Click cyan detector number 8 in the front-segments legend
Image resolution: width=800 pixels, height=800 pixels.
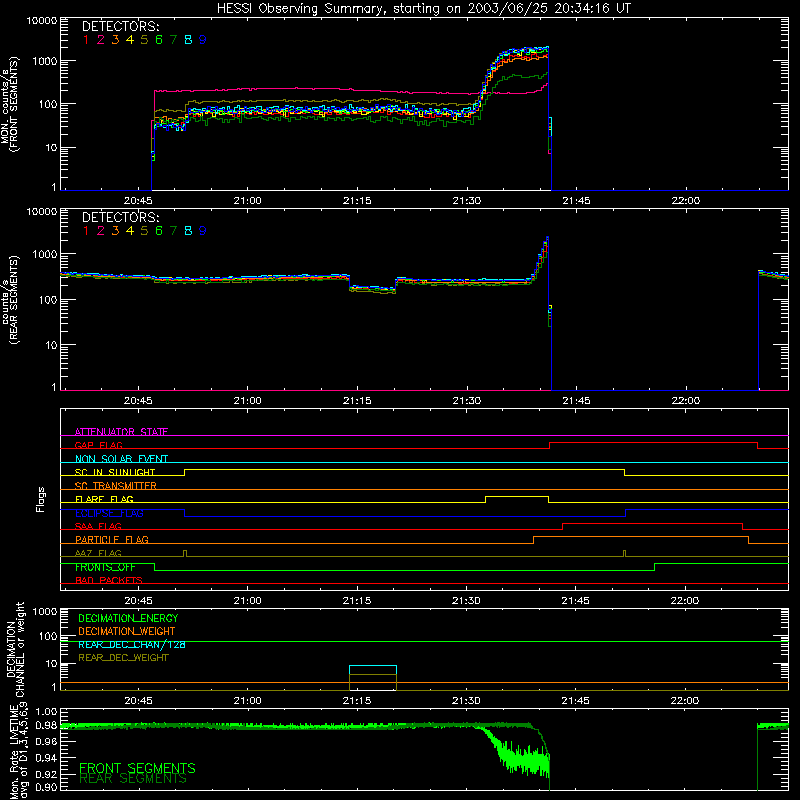tap(188, 40)
